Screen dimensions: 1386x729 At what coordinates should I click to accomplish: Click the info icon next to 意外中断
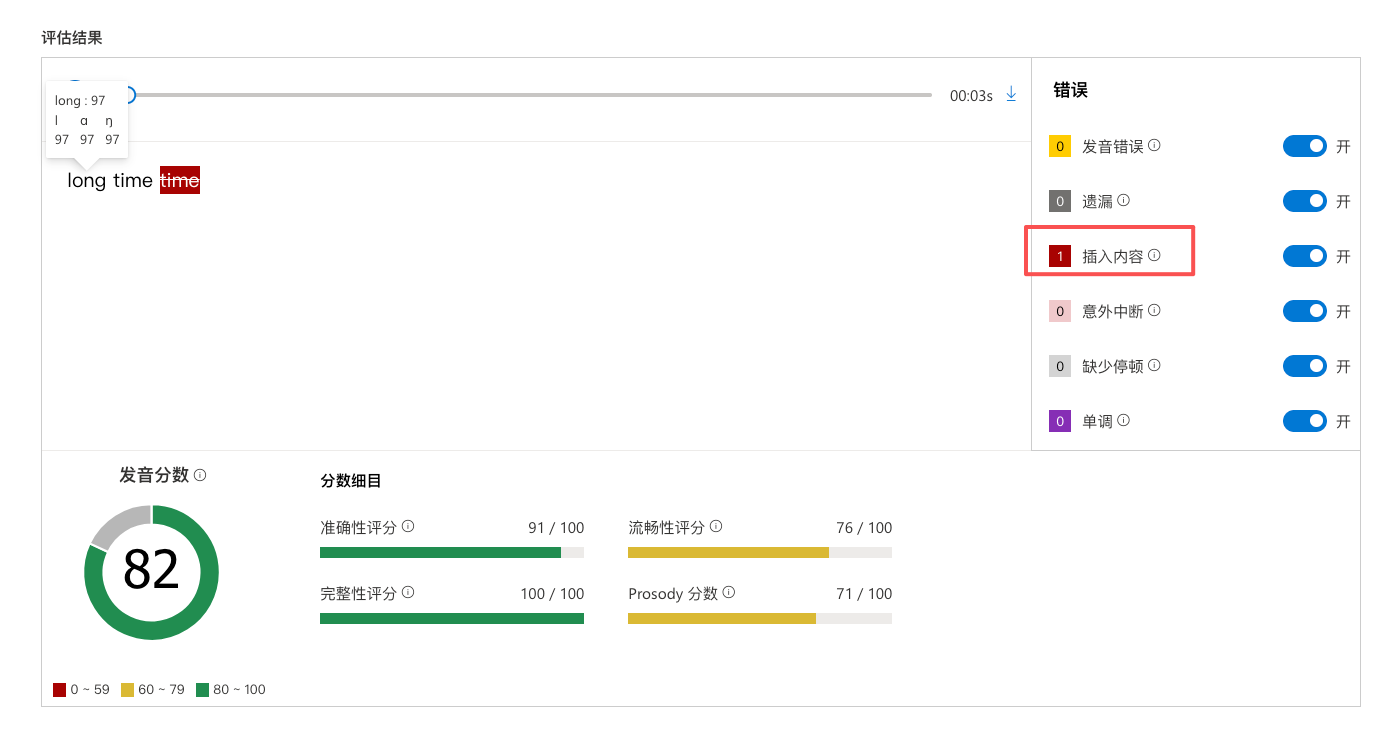(x=1154, y=310)
